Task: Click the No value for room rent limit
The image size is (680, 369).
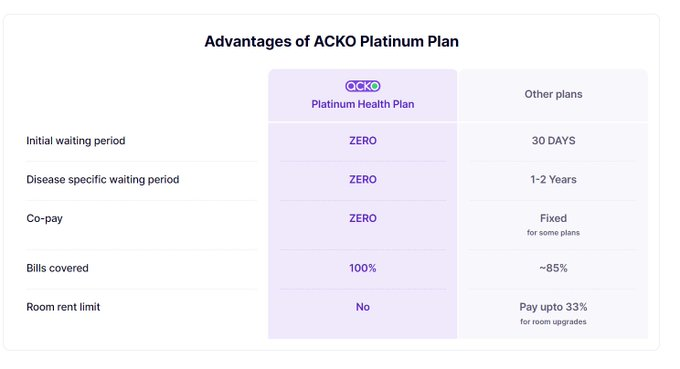Action: [x=363, y=307]
